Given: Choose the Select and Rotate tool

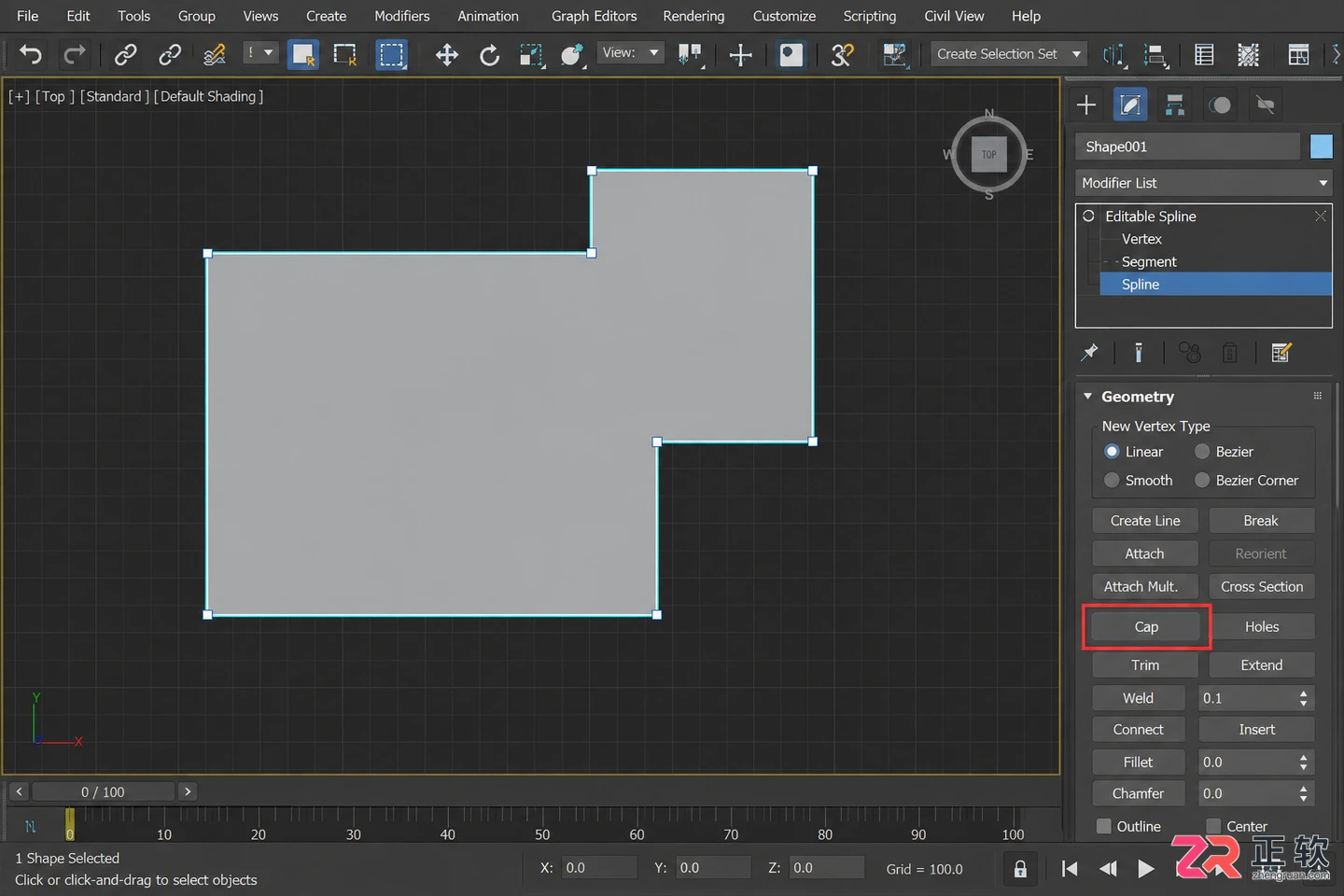Looking at the screenshot, I should [490, 55].
